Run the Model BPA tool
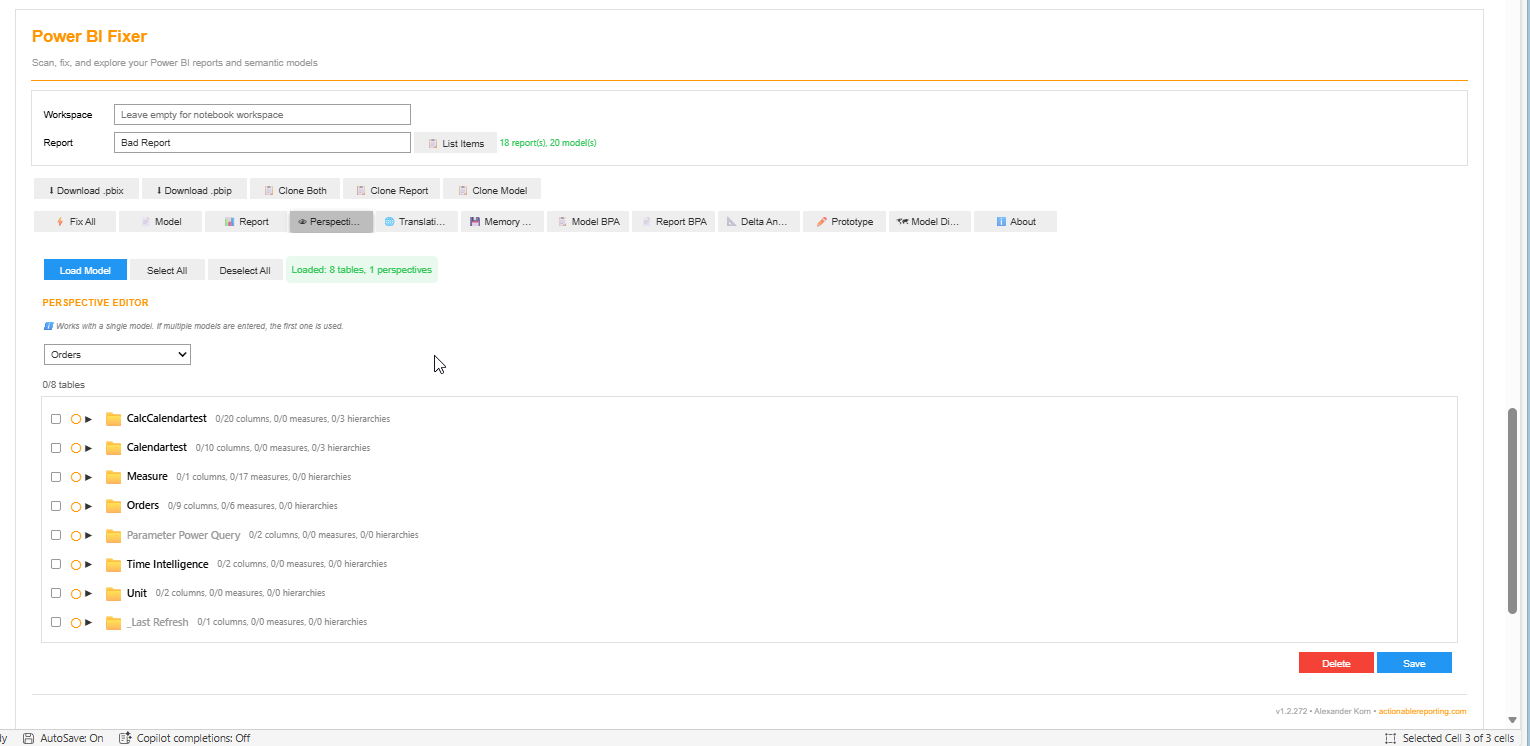The height and width of the screenshot is (746, 1530). tap(587, 221)
